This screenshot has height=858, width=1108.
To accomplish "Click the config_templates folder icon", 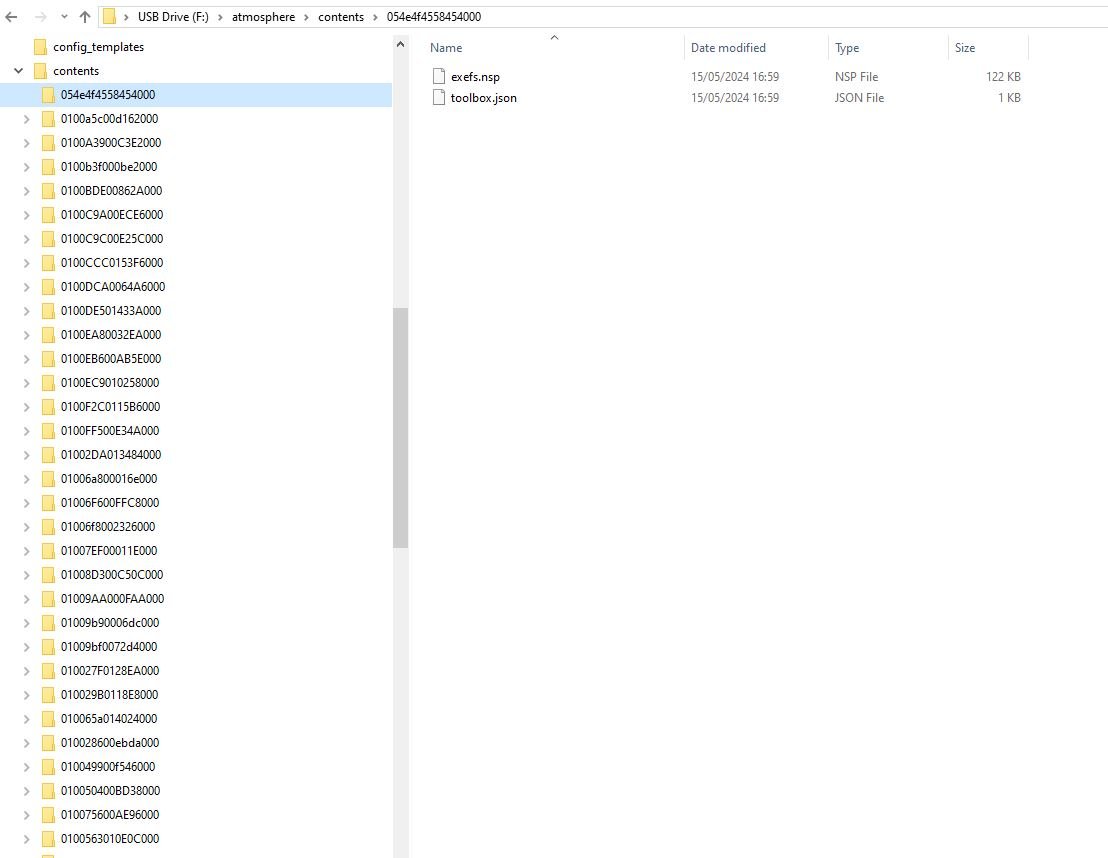I will [x=40, y=47].
